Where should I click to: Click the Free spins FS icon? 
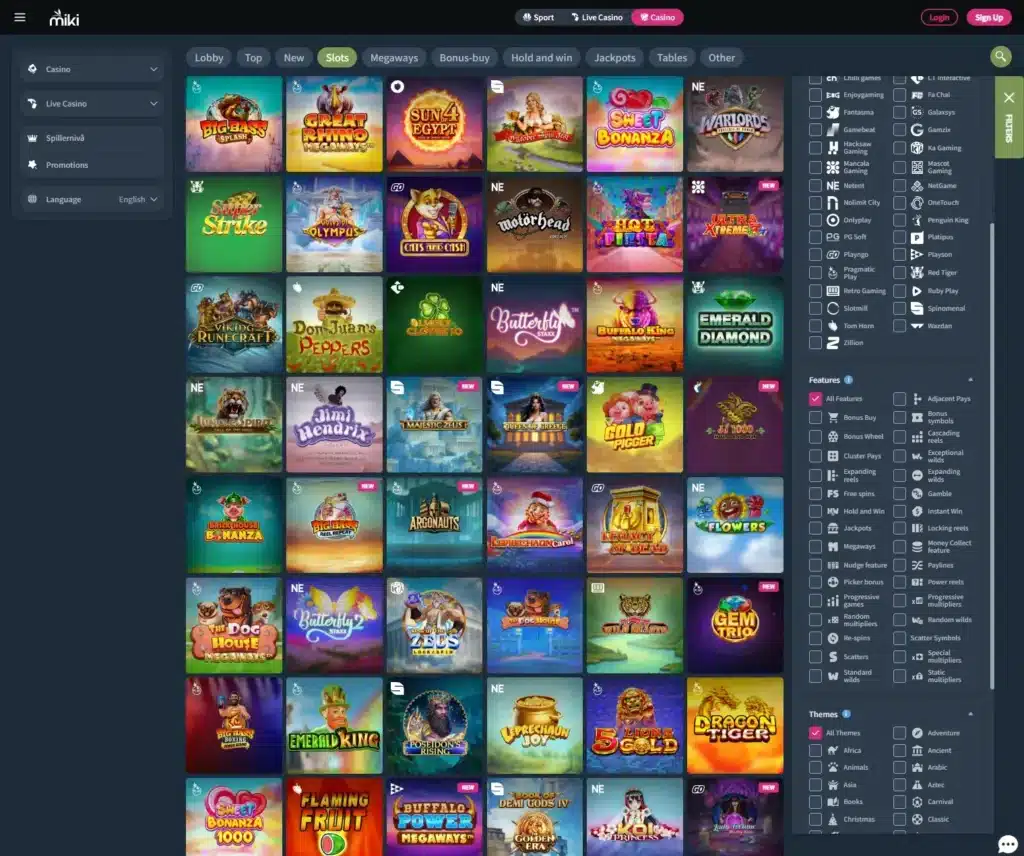pos(833,494)
